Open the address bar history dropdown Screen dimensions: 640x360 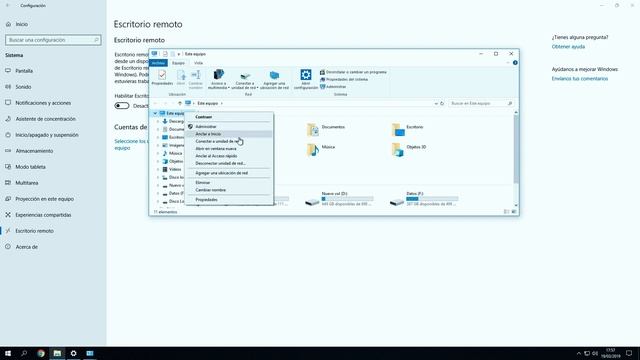[436, 104]
